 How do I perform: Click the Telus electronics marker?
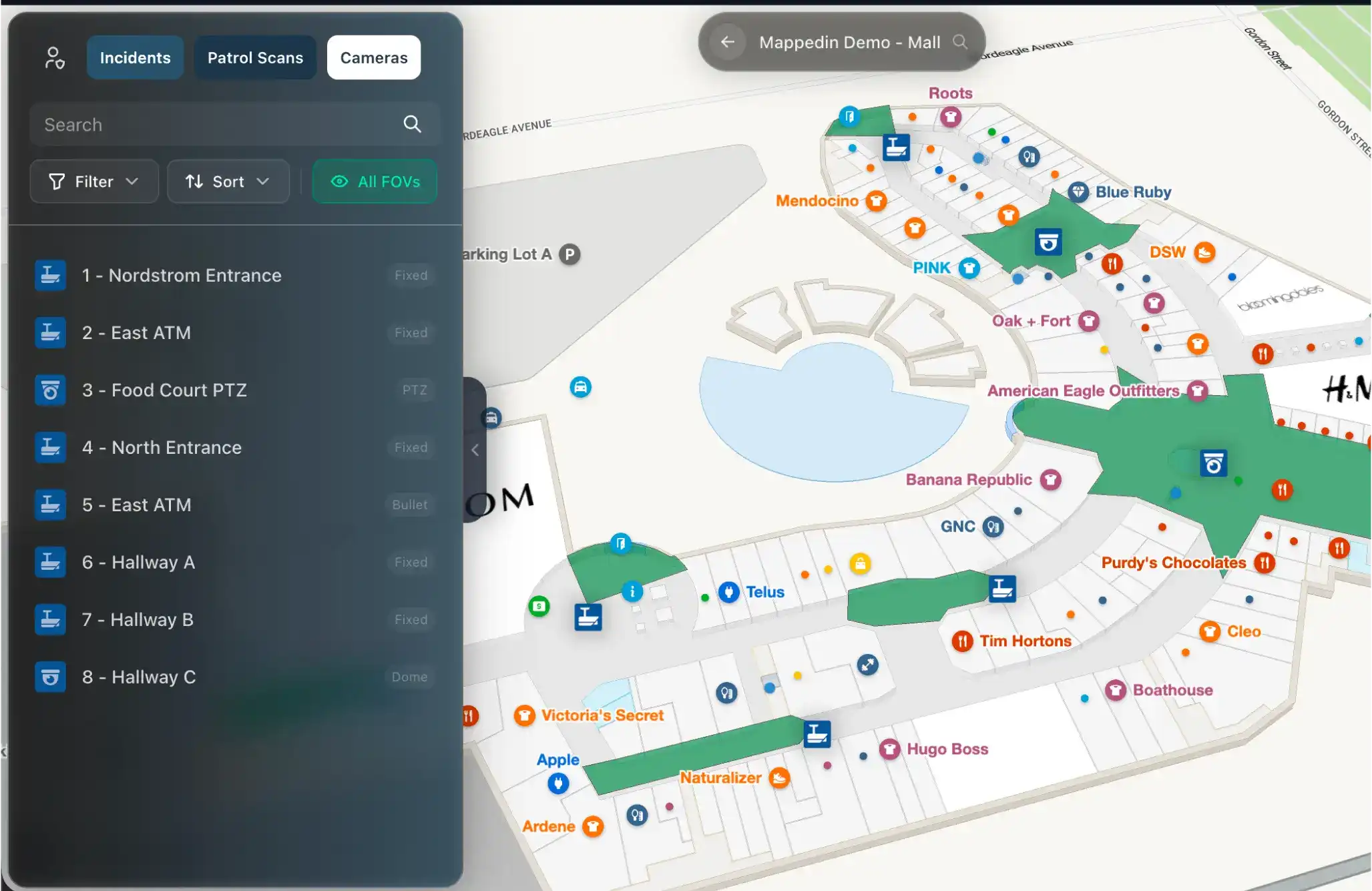coord(729,592)
